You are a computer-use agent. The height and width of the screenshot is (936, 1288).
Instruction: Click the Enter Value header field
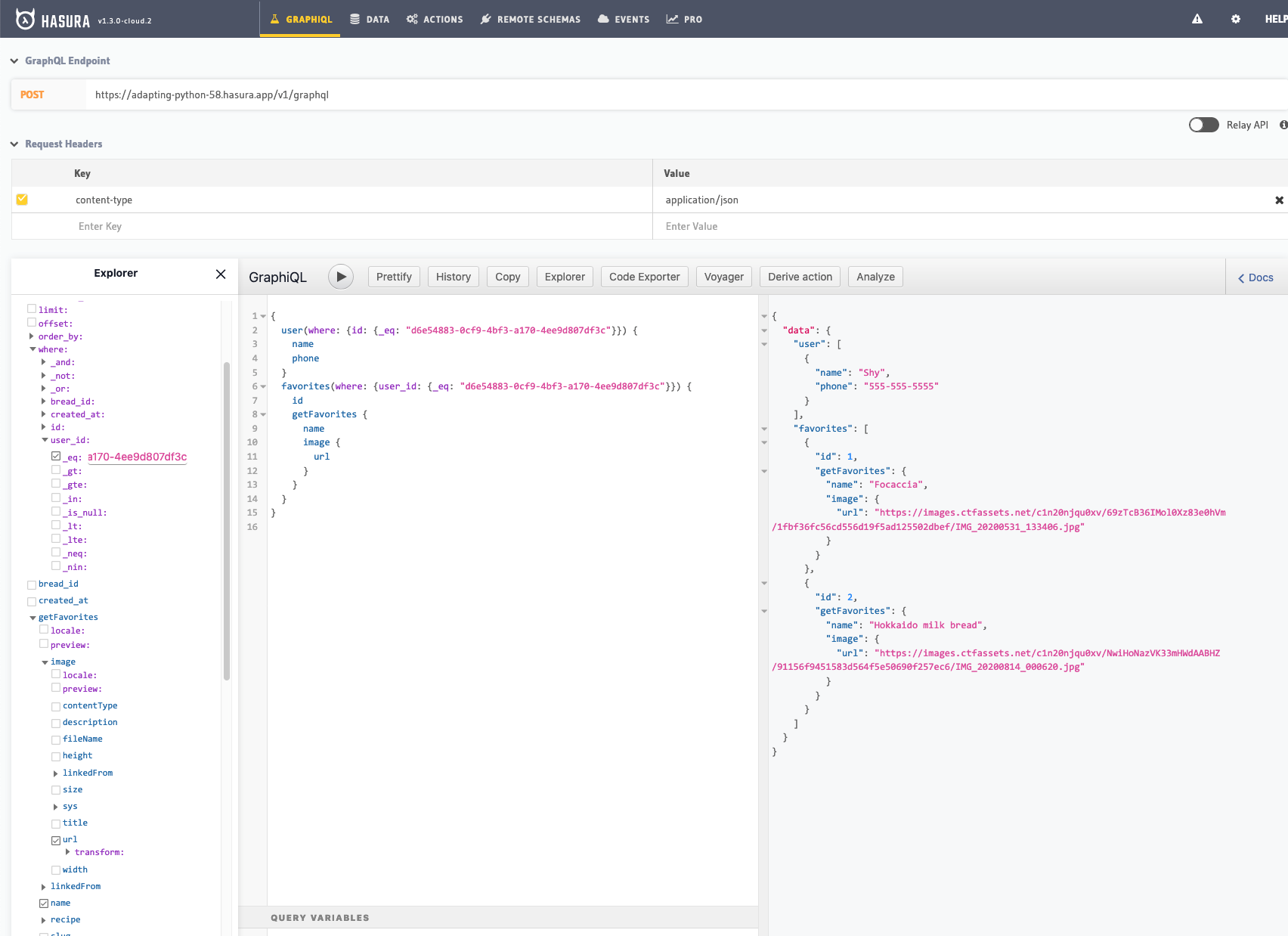(971, 226)
